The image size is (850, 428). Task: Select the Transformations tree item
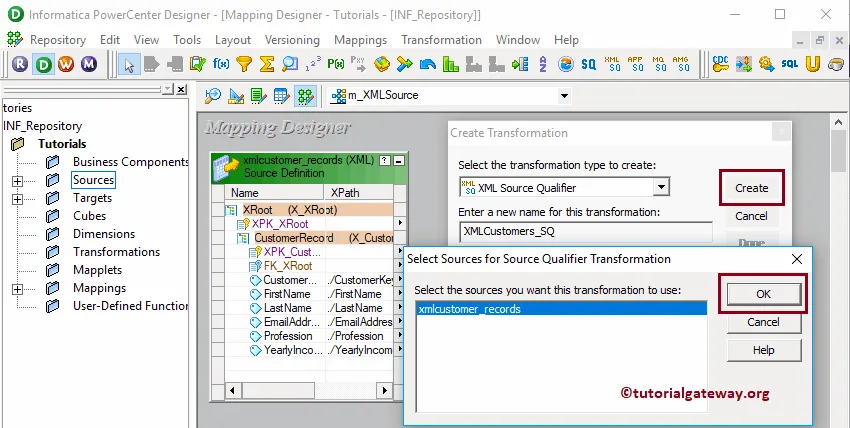(117, 252)
